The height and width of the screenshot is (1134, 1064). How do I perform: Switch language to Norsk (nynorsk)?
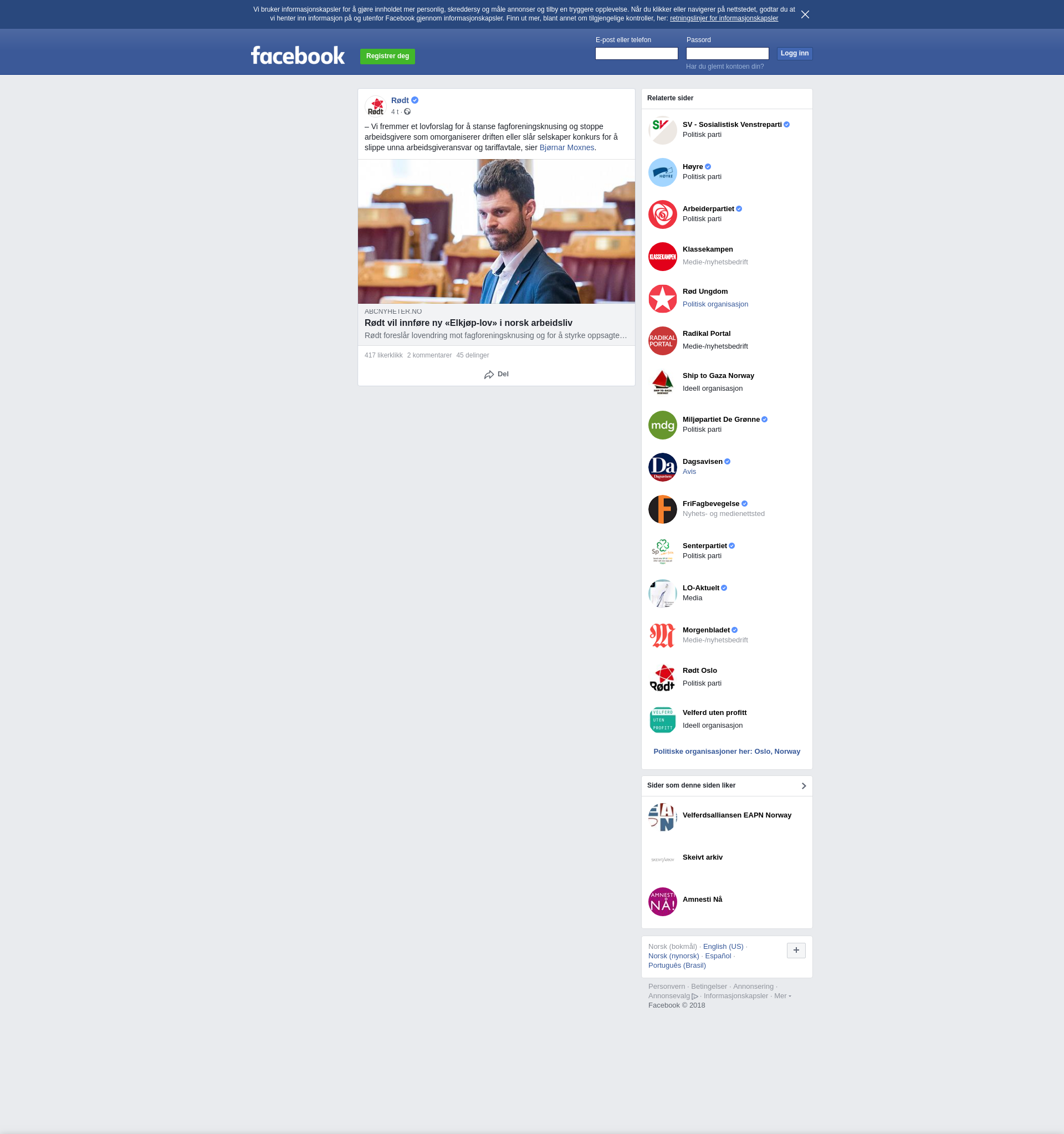point(673,956)
